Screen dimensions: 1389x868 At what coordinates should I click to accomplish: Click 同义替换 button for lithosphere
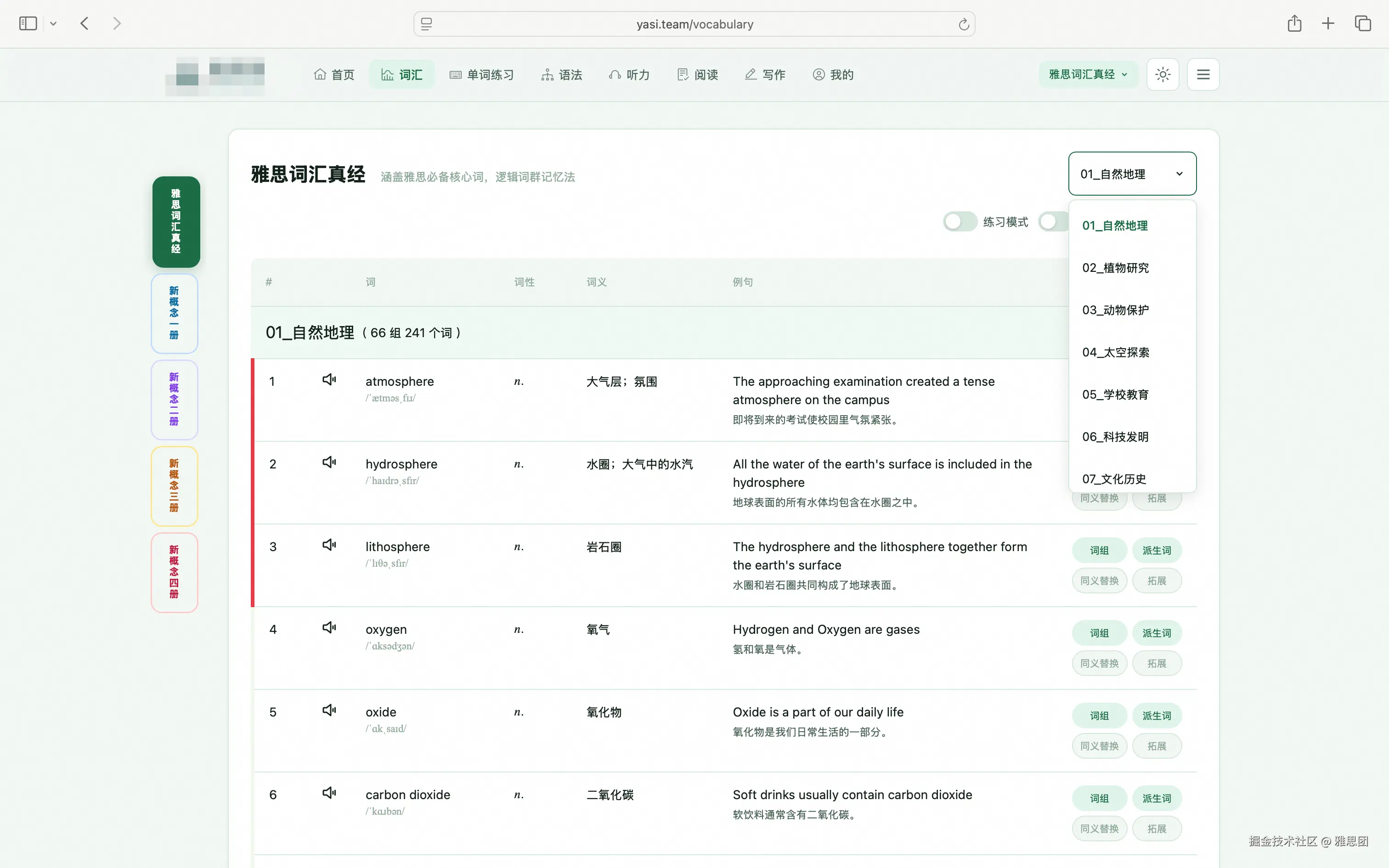(x=1099, y=581)
